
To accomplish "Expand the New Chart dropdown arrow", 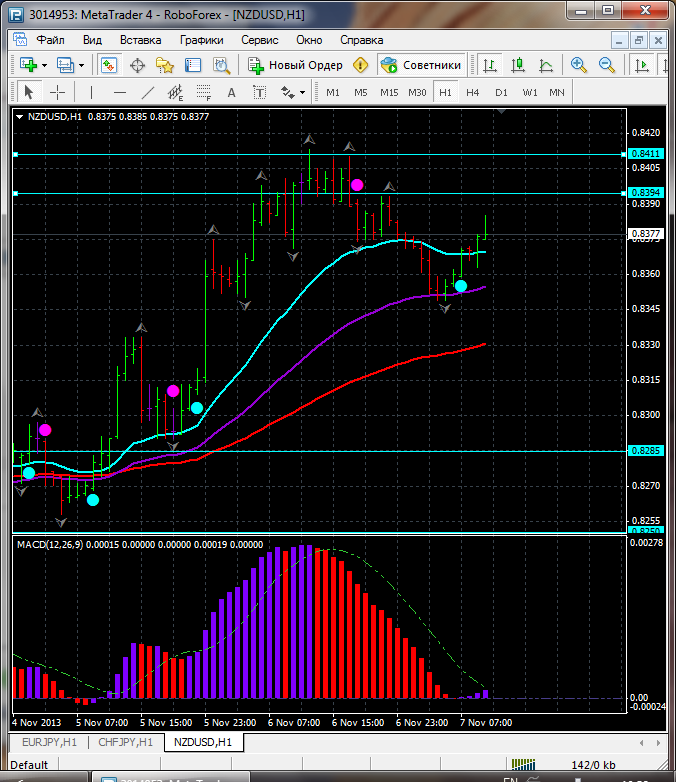I will click(46, 65).
